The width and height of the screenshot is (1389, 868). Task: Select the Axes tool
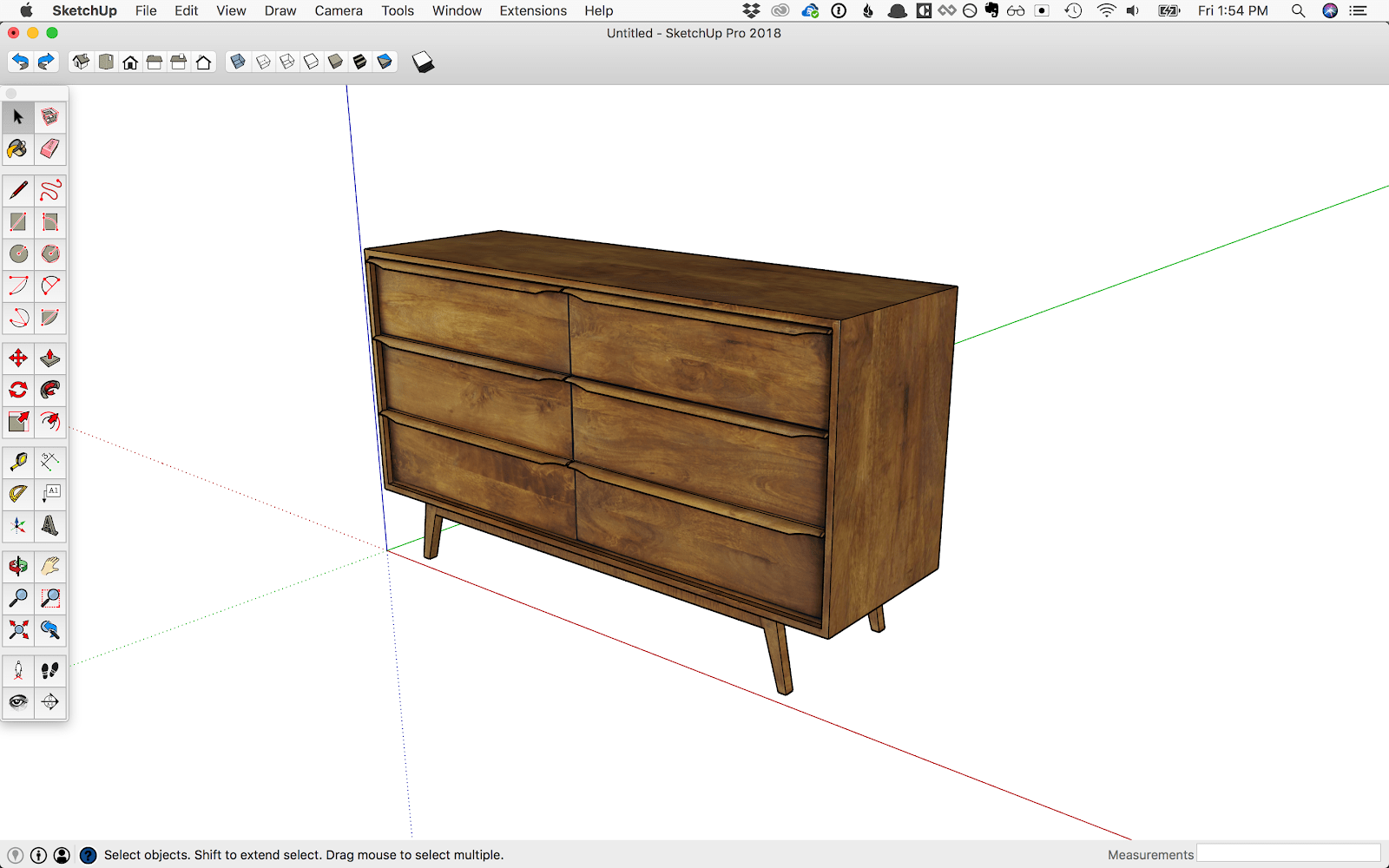[18, 526]
